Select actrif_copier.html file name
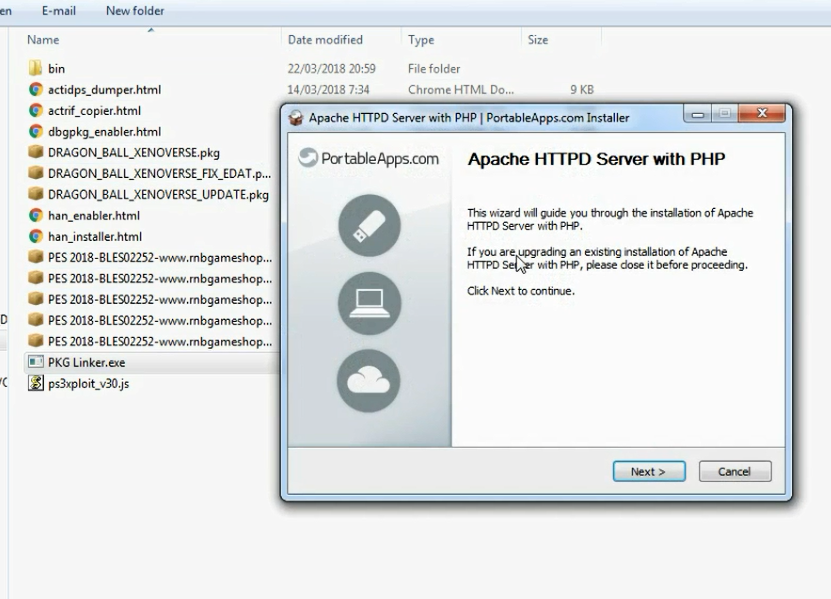Viewport: 831px width, 599px height. tap(94, 111)
